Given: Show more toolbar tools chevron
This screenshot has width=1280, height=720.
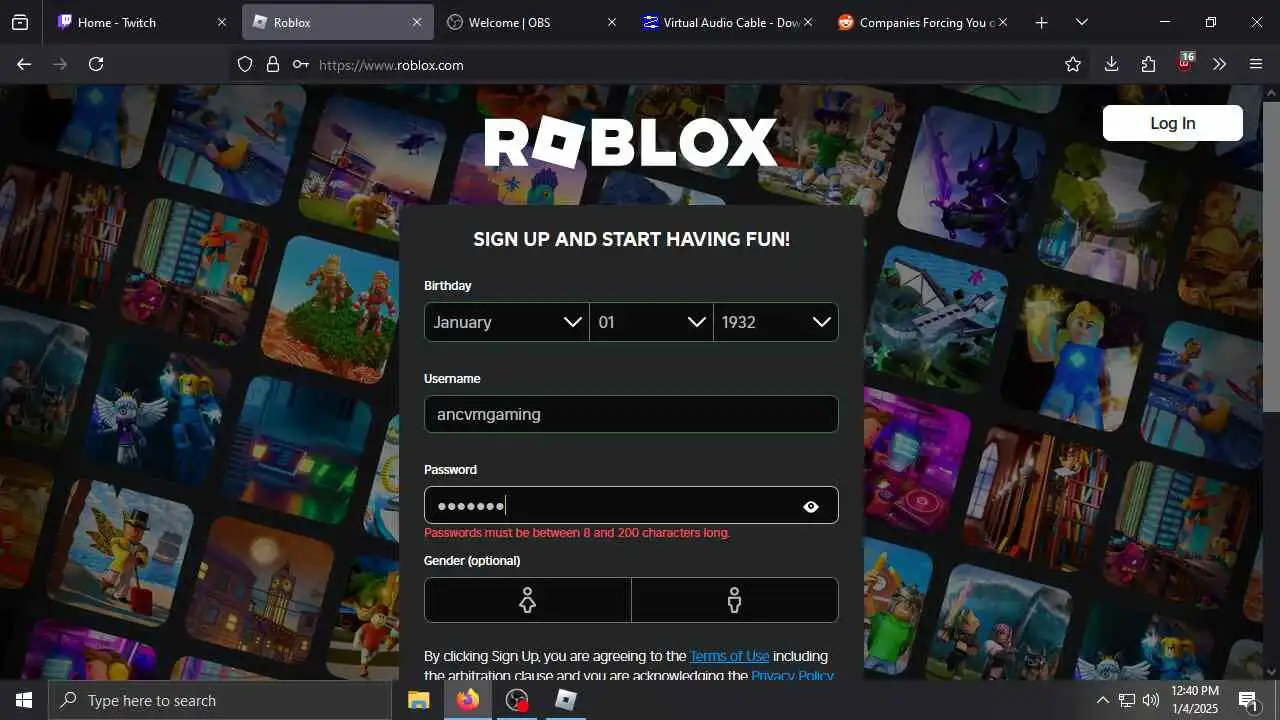Looking at the screenshot, I should [x=1219, y=64].
